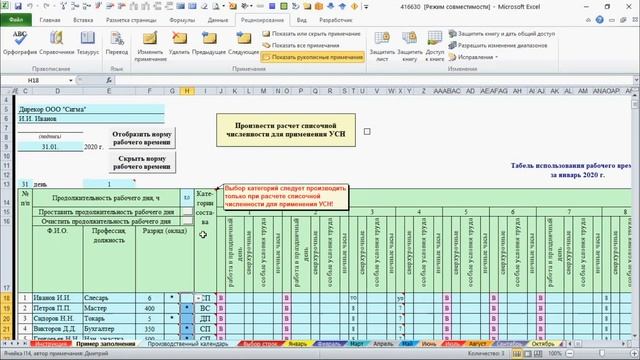Delete the comment with Удалить

pos(179,42)
